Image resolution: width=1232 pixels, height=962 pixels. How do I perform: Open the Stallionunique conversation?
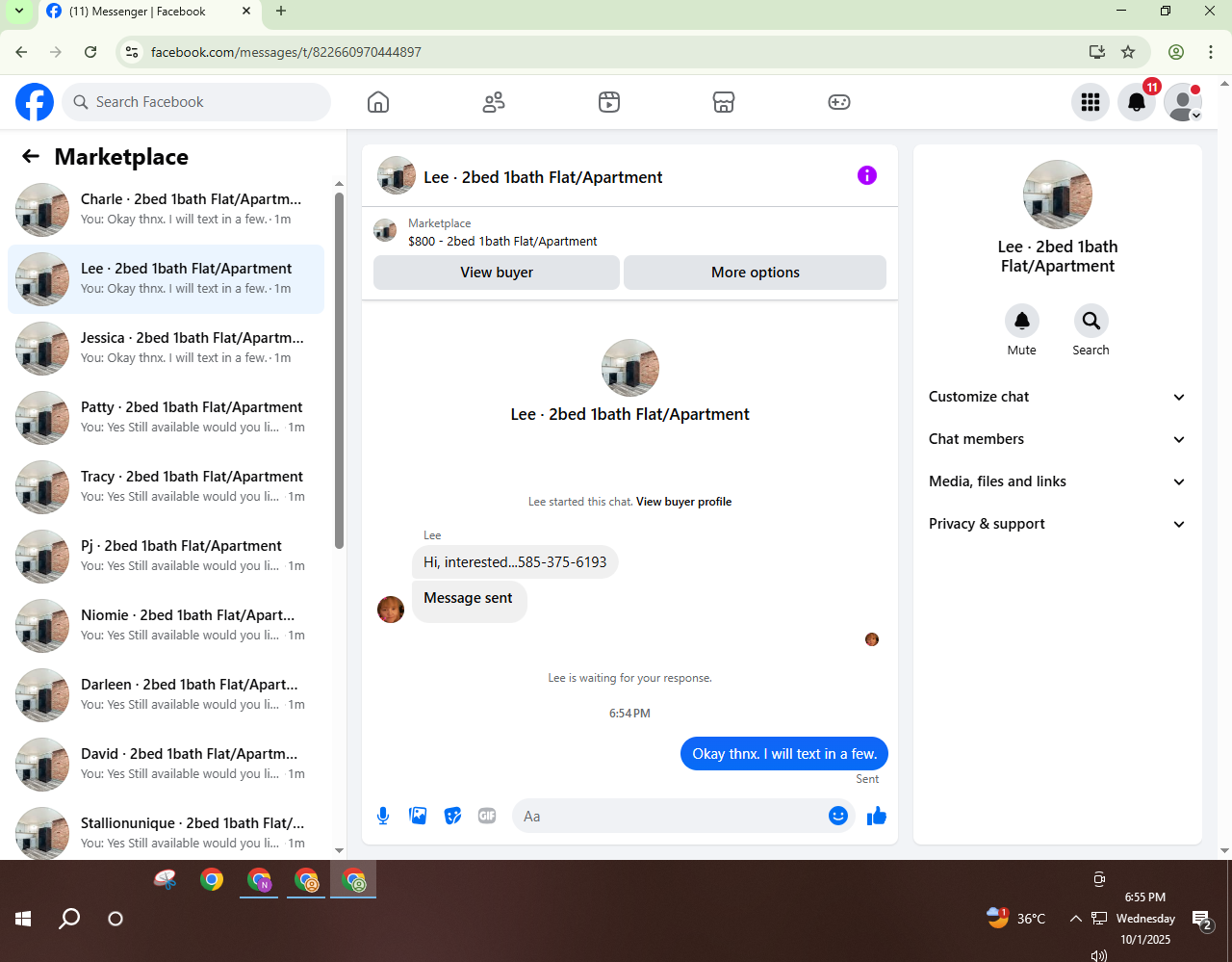(167, 830)
